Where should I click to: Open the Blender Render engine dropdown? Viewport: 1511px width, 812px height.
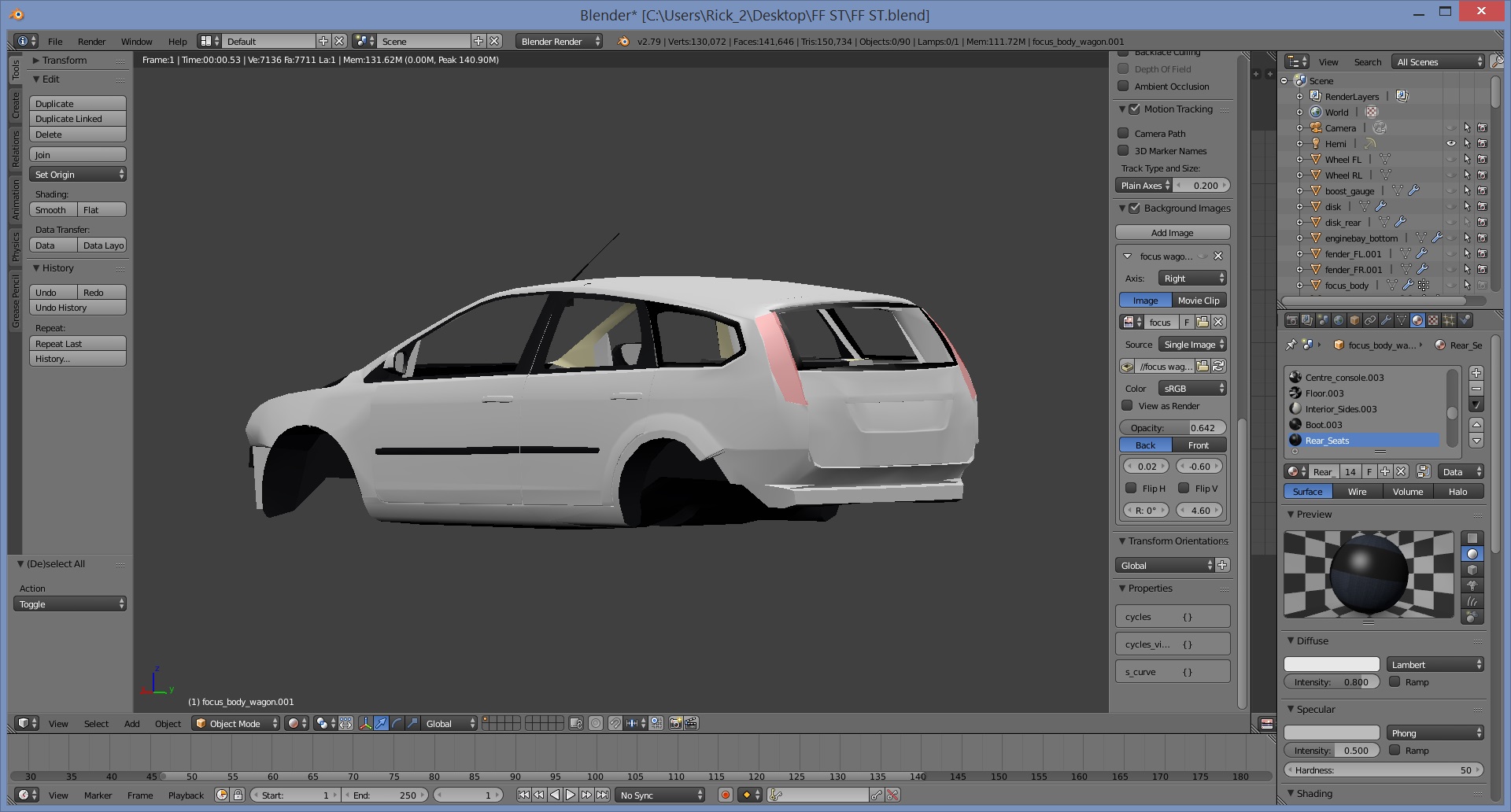click(x=559, y=42)
